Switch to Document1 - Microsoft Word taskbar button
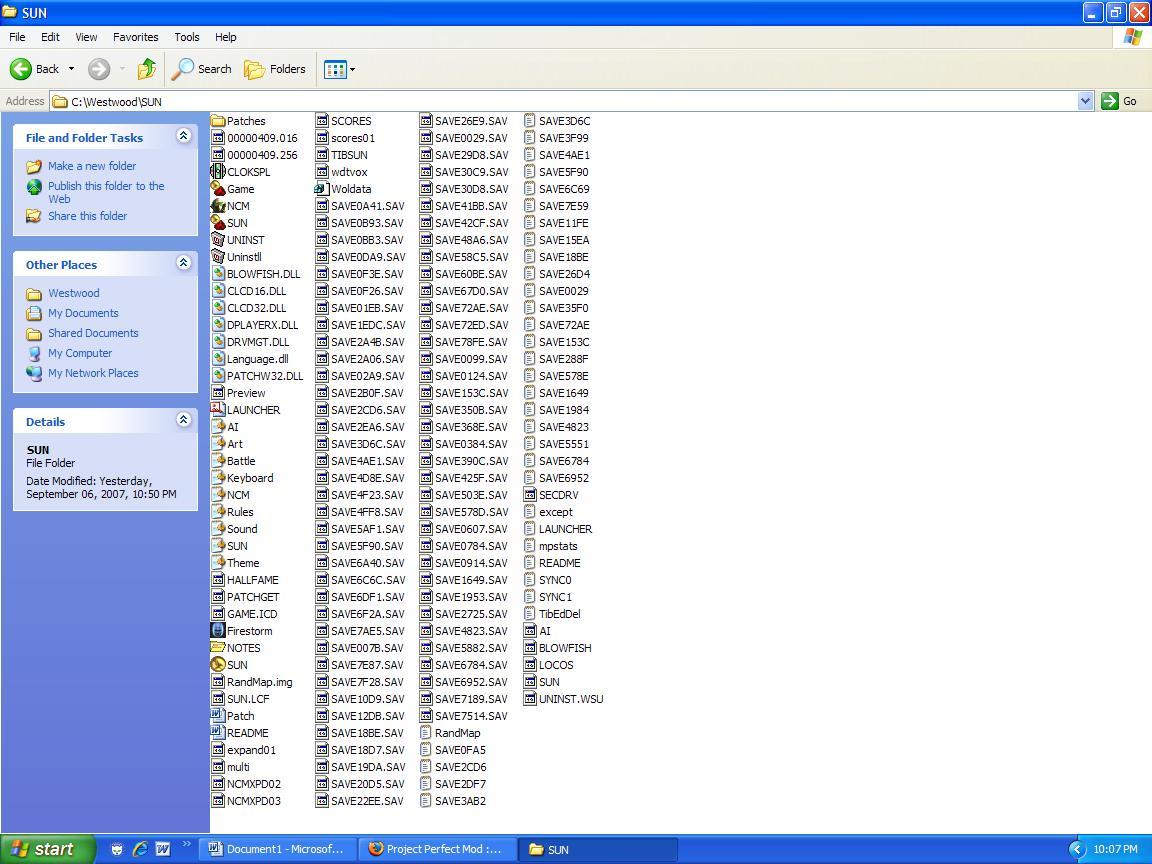Image resolution: width=1152 pixels, height=864 pixels. (278, 849)
